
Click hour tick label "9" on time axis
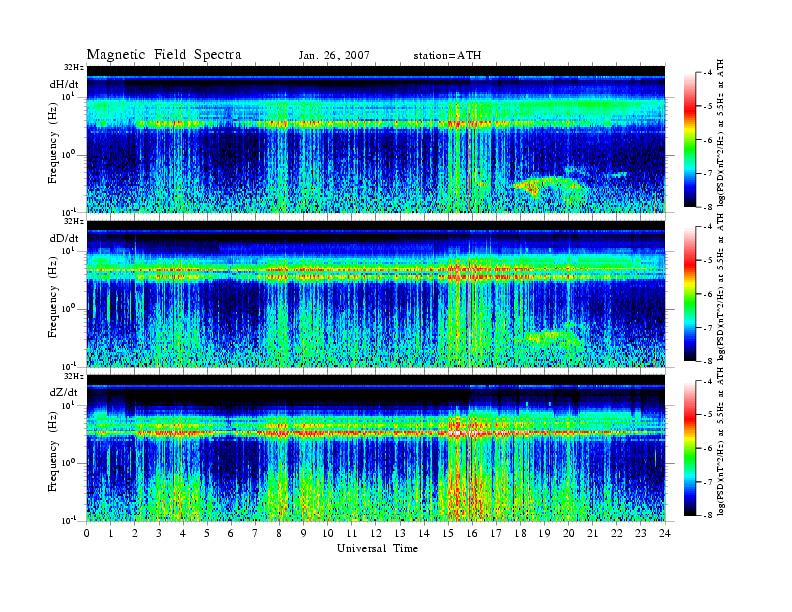click(x=304, y=533)
